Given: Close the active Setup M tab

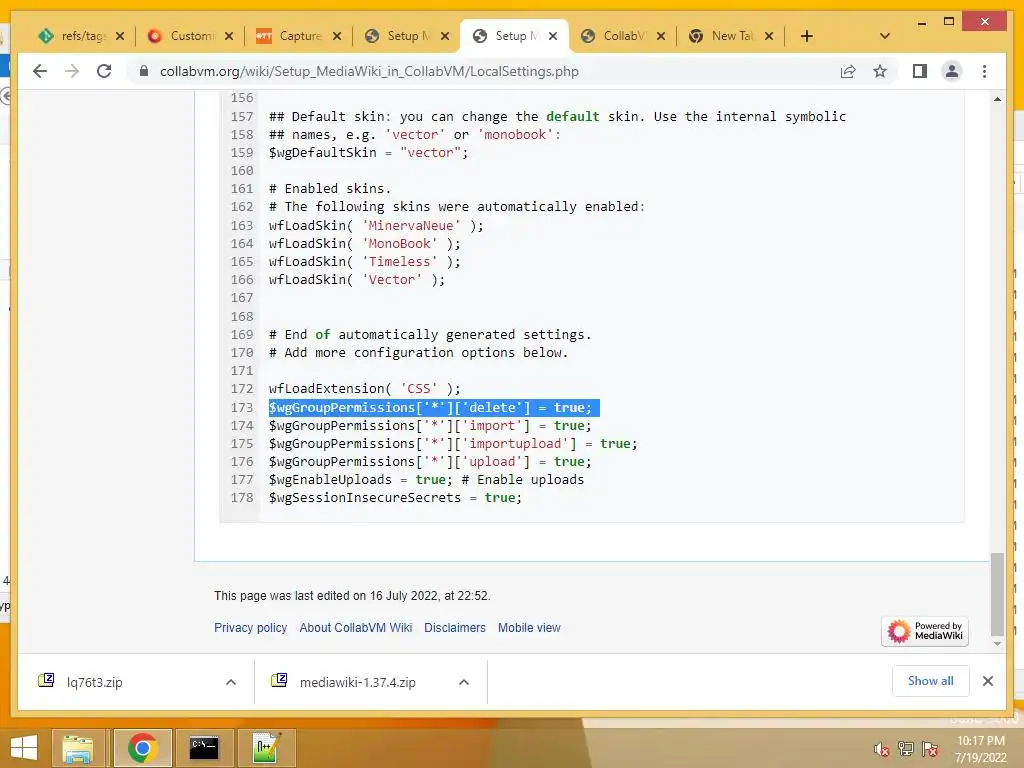Looking at the screenshot, I should coord(553,36).
